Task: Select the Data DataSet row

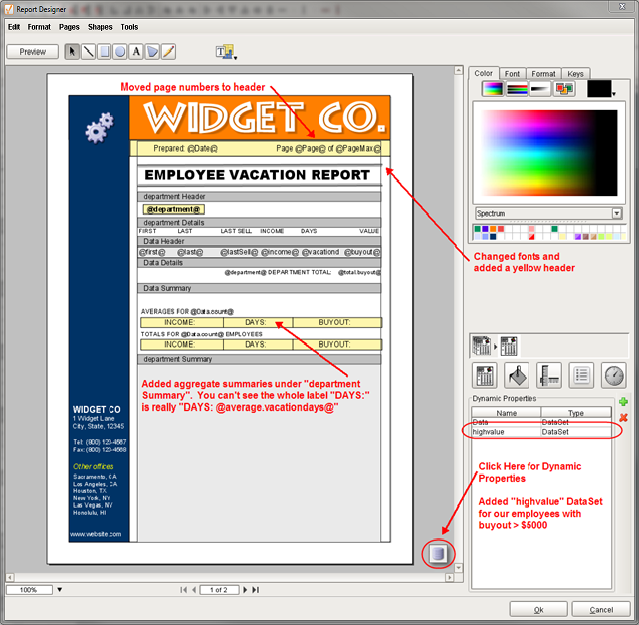Action: click(x=541, y=422)
